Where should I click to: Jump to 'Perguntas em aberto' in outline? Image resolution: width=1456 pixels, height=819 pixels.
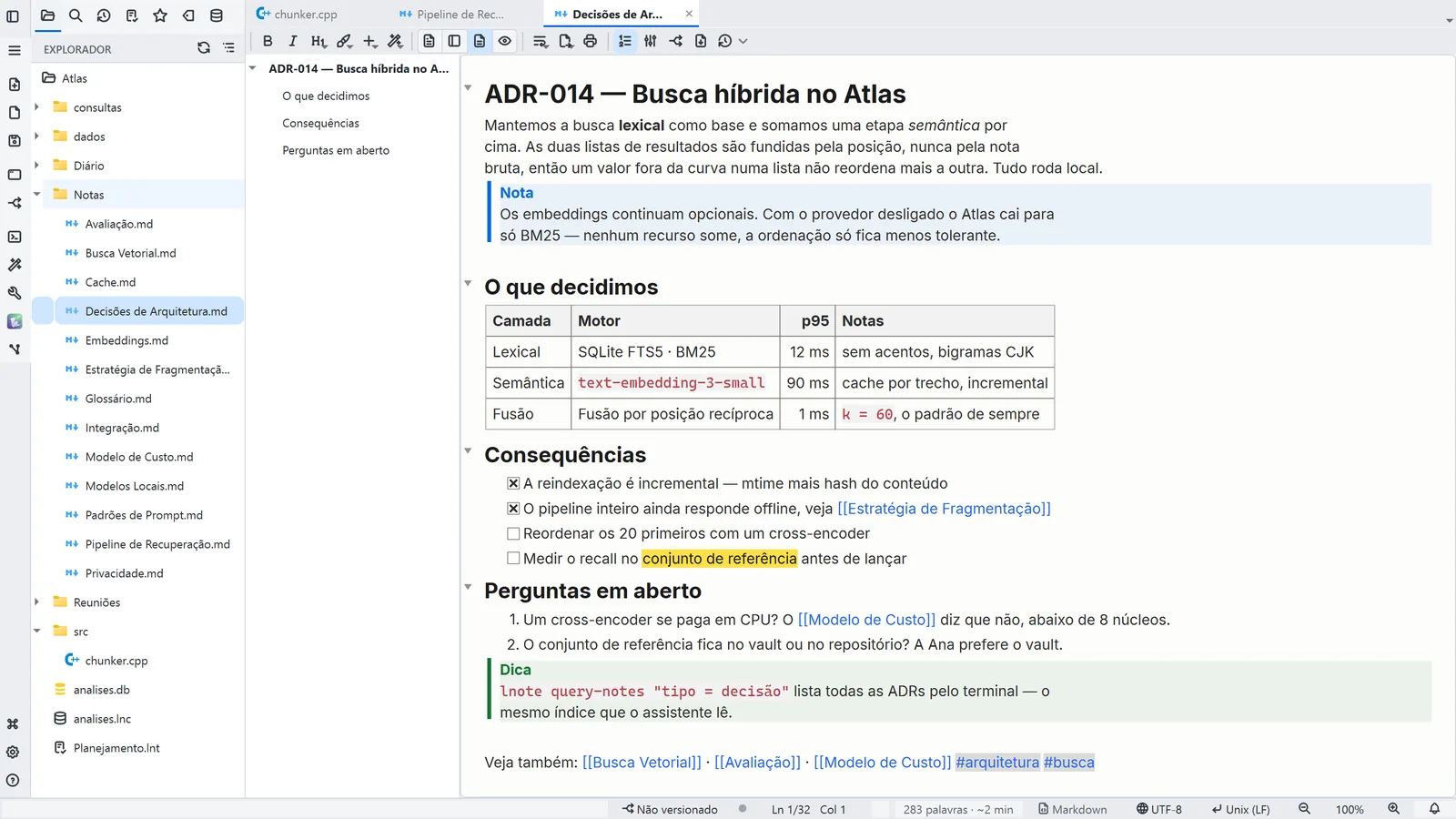(336, 150)
